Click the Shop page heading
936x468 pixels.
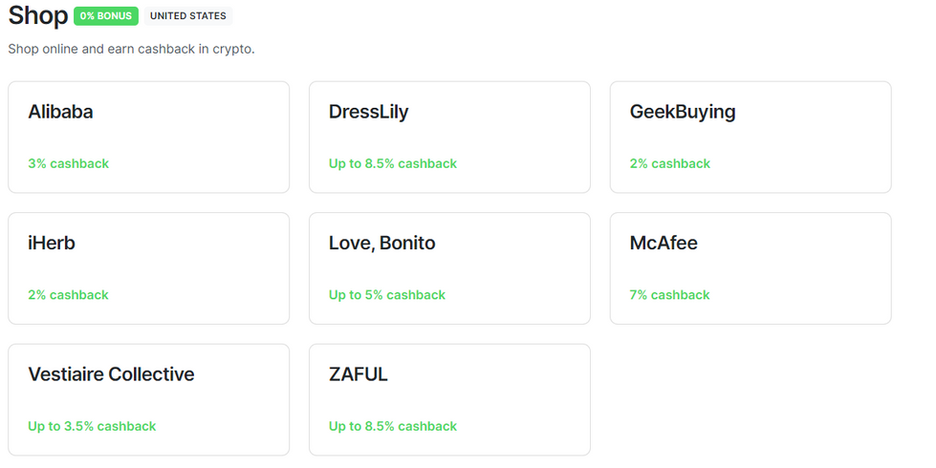pyautogui.click(x=38, y=16)
